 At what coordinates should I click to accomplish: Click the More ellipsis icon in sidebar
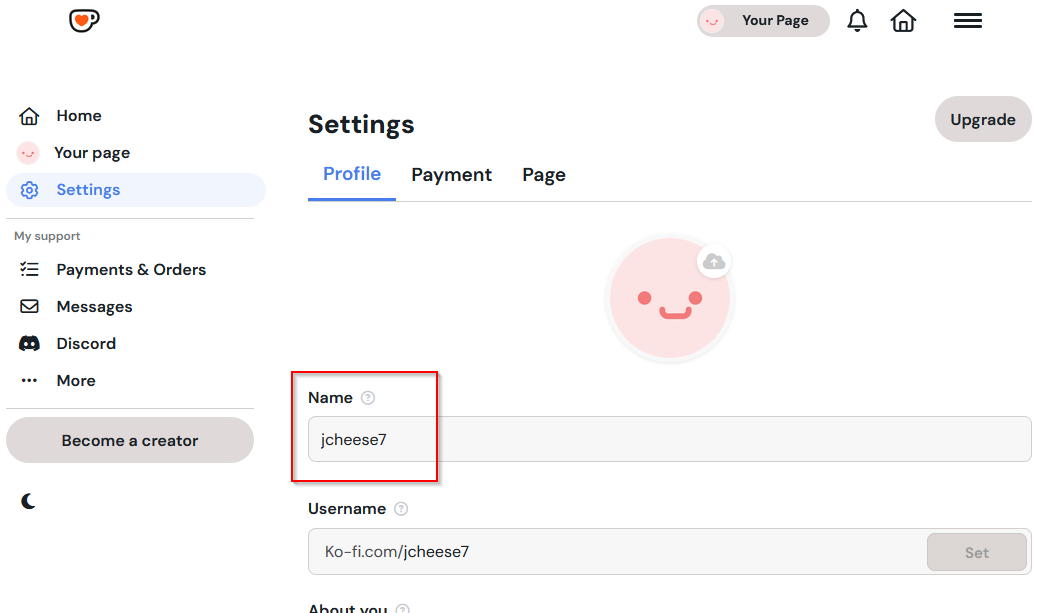click(x=29, y=380)
